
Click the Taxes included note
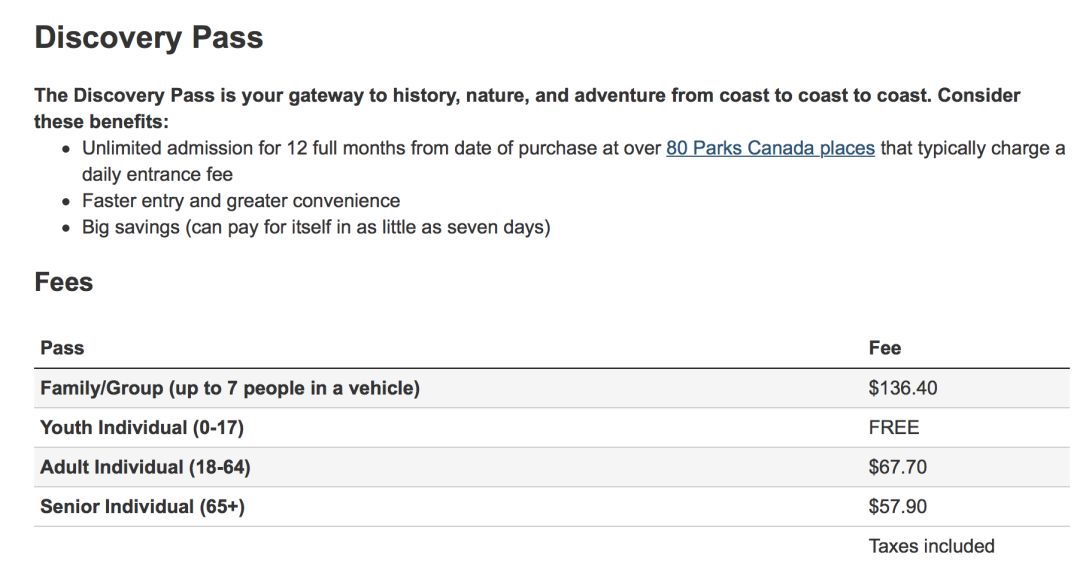pyautogui.click(x=931, y=546)
